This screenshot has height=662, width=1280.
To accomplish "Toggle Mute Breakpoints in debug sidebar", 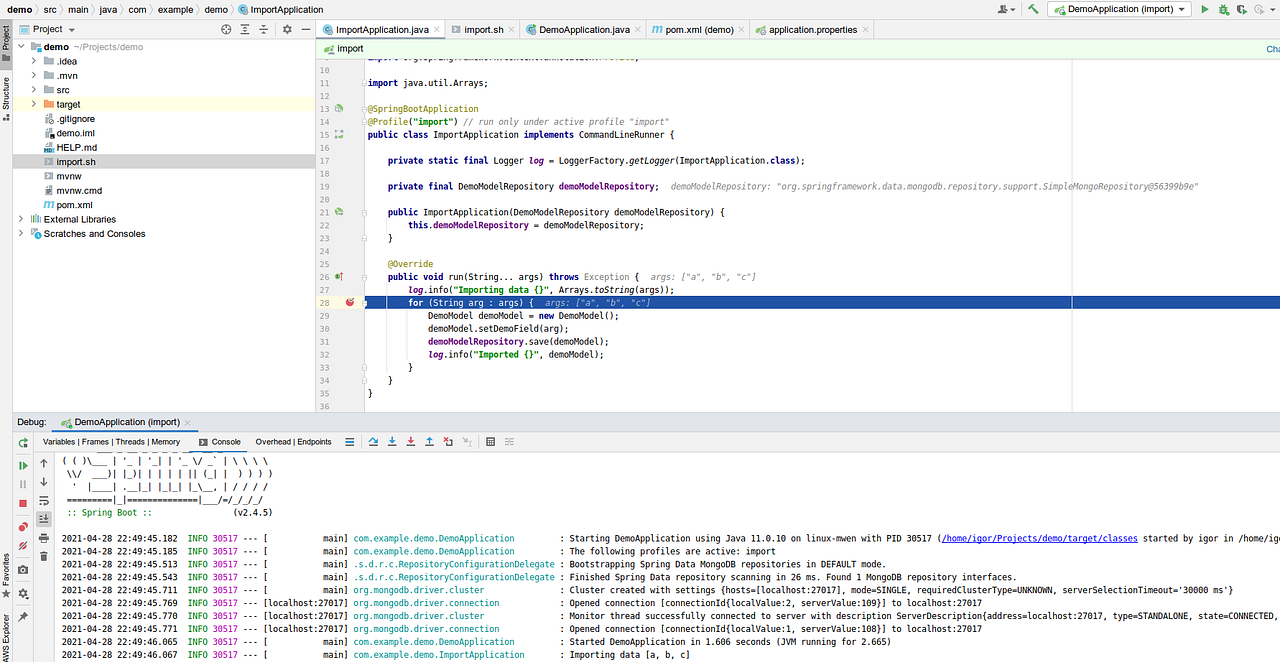I will click(23, 546).
